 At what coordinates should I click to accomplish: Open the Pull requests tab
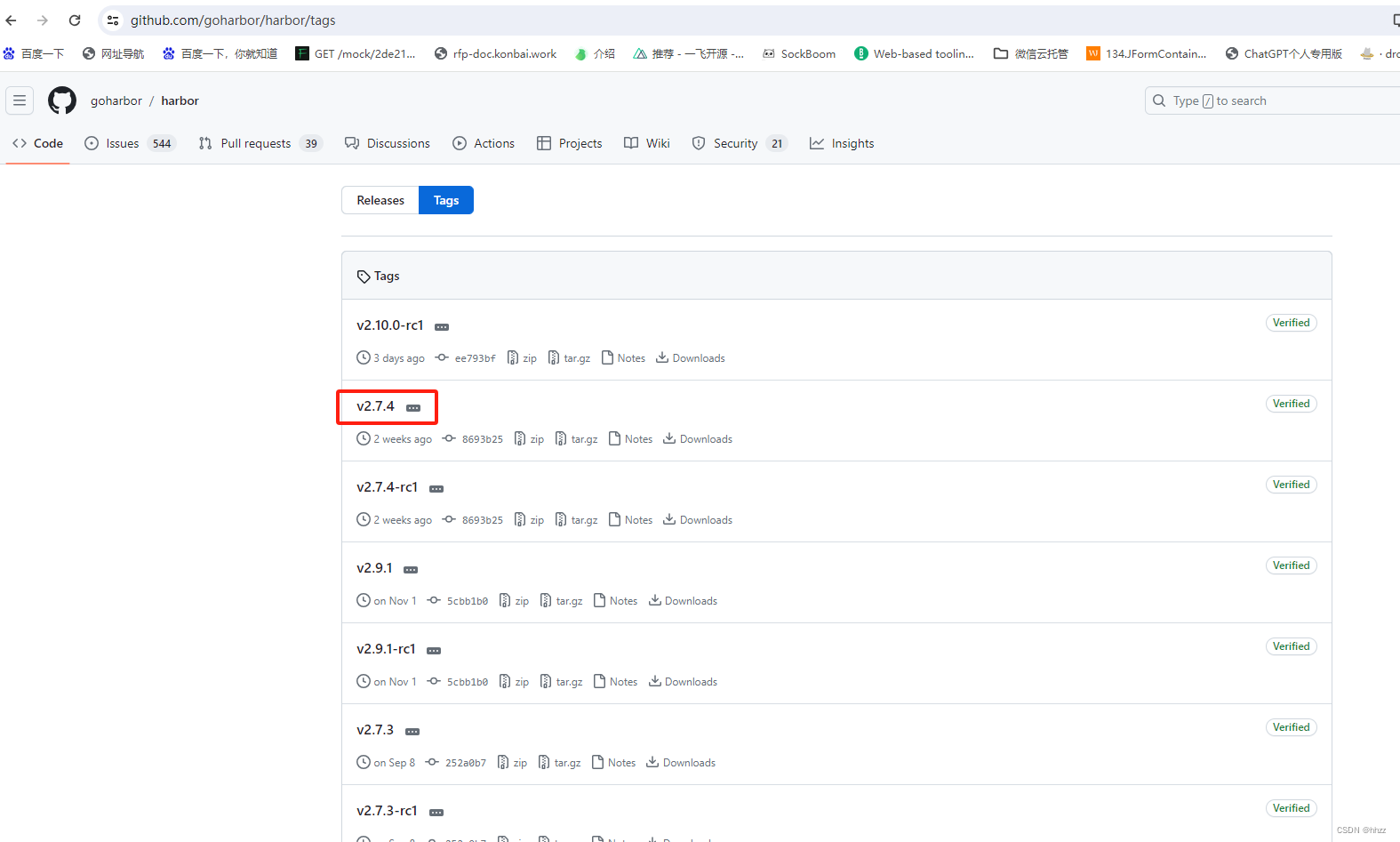pyautogui.click(x=260, y=143)
